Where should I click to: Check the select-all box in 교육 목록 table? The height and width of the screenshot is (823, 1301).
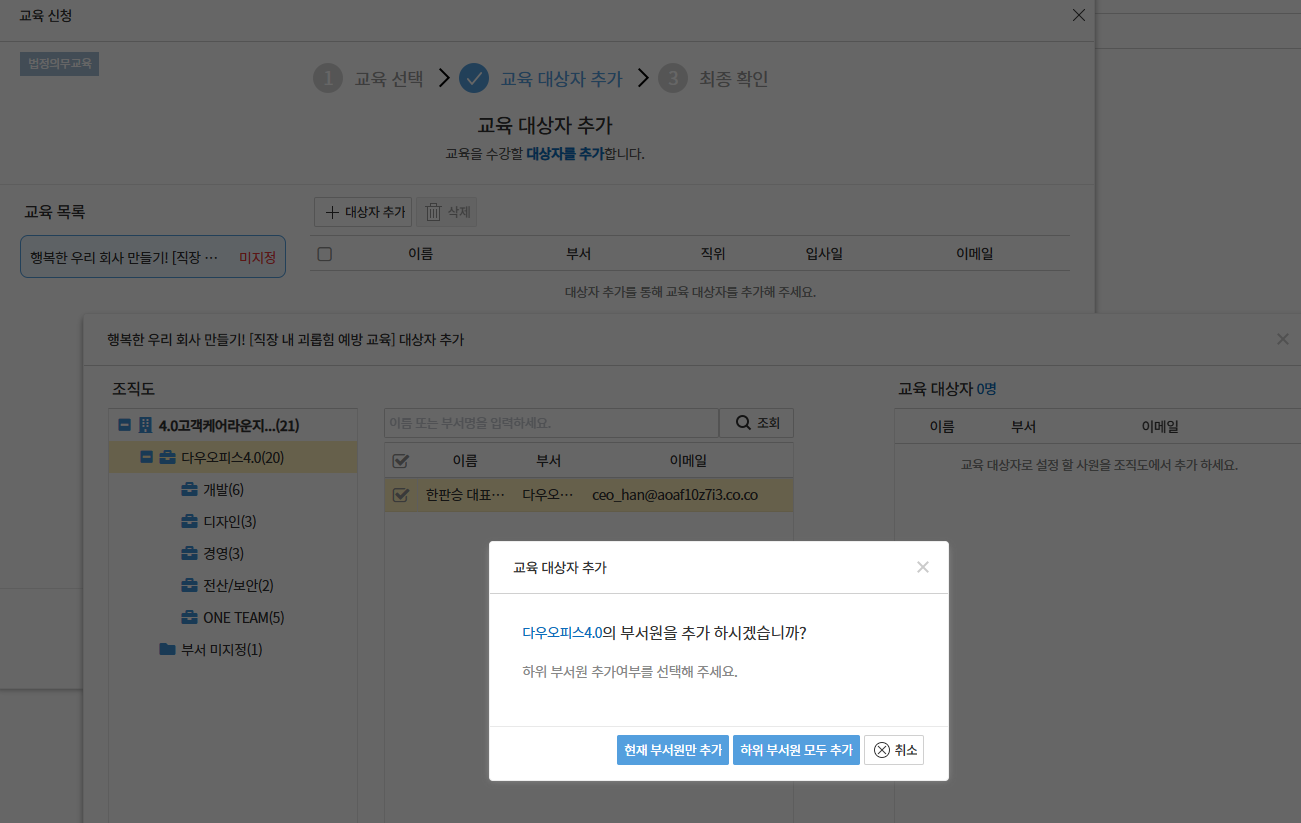click(x=324, y=254)
